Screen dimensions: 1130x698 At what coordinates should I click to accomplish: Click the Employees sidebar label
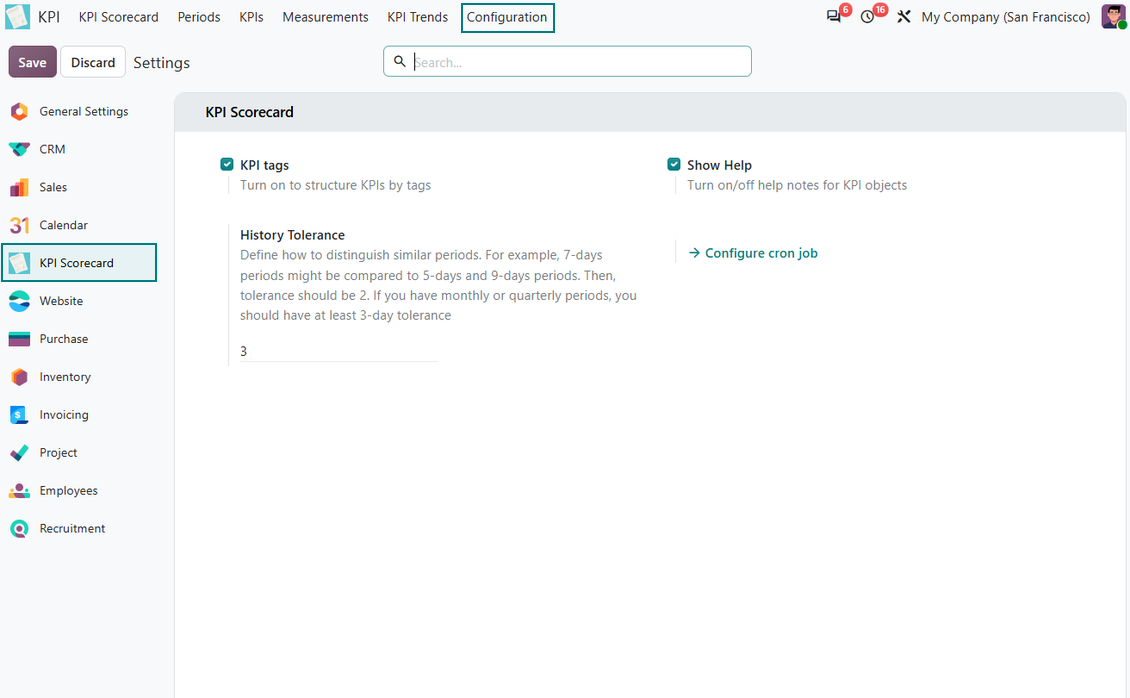[68, 491]
